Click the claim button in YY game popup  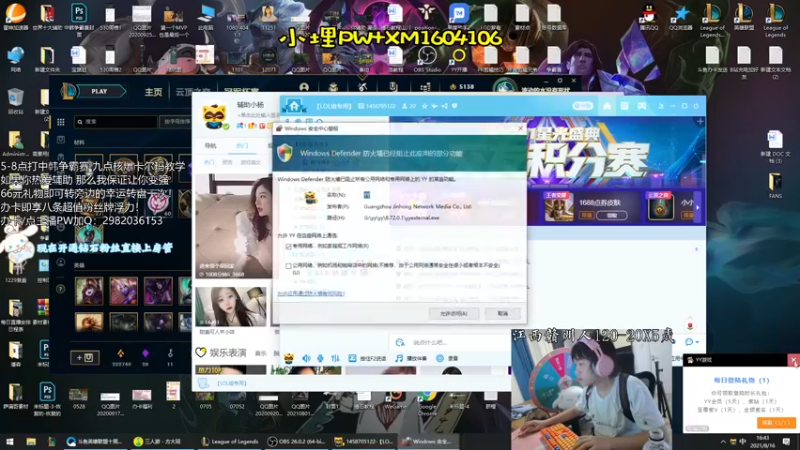pyautogui.click(x=776, y=423)
